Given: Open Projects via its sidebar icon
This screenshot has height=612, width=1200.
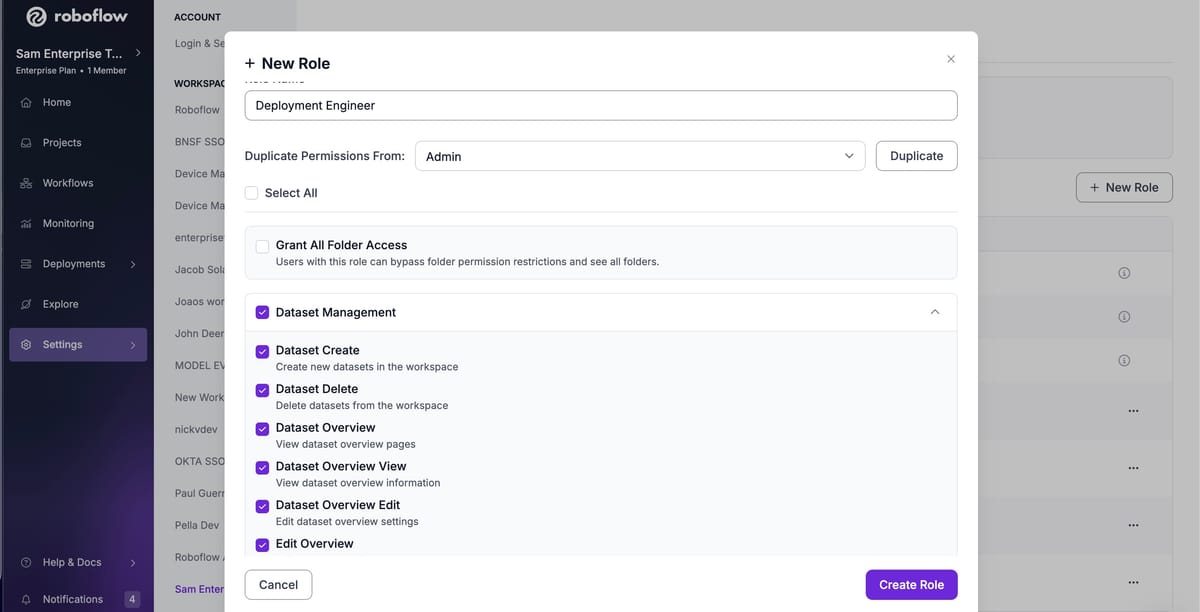Looking at the screenshot, I should [x=27, y=143].
